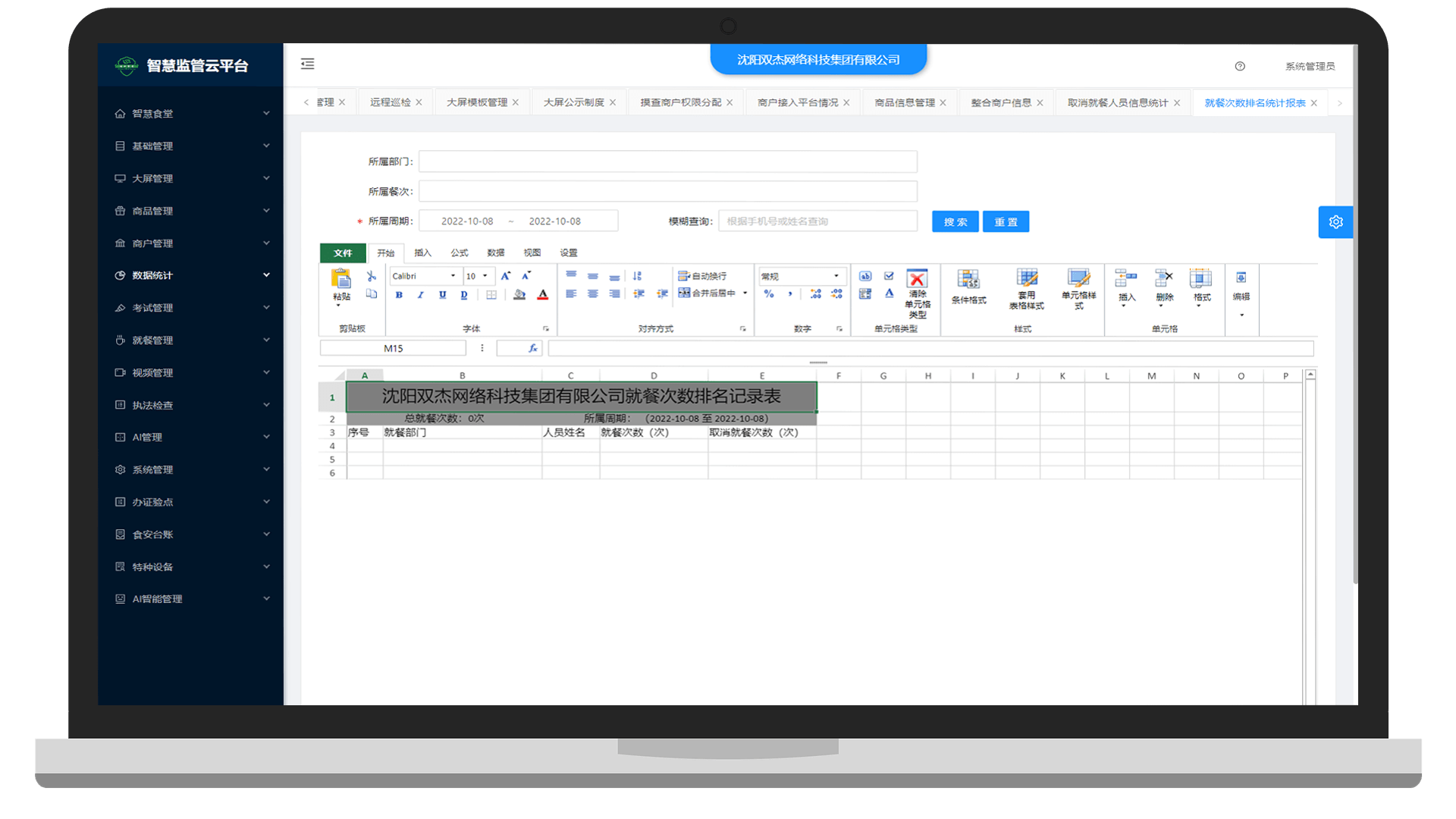Click the help question mark icon

(1240, 66)
